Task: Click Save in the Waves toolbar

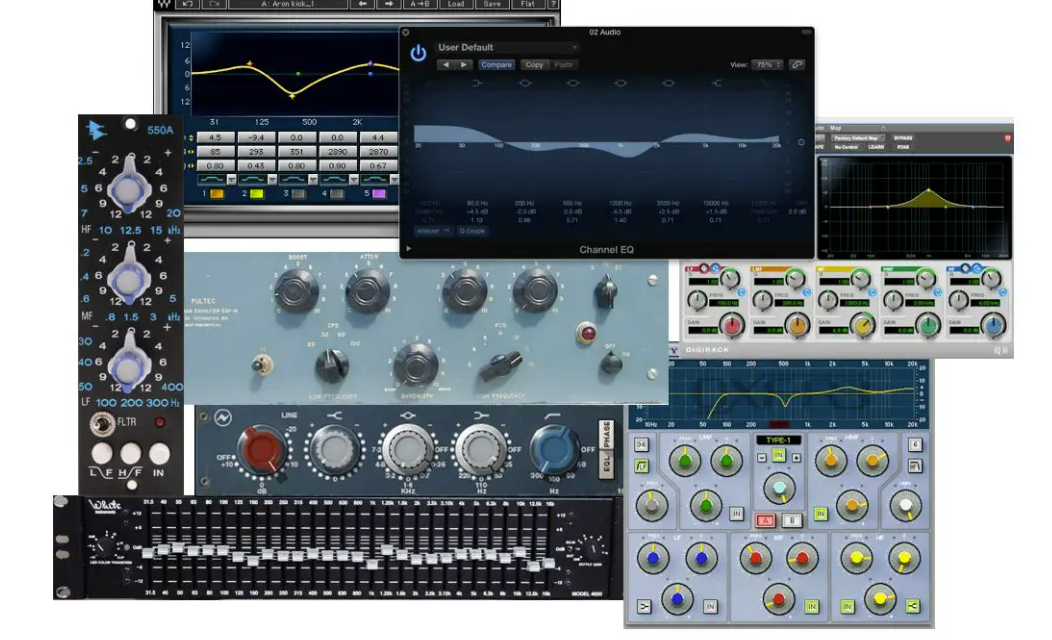Action: pos(492,4)
